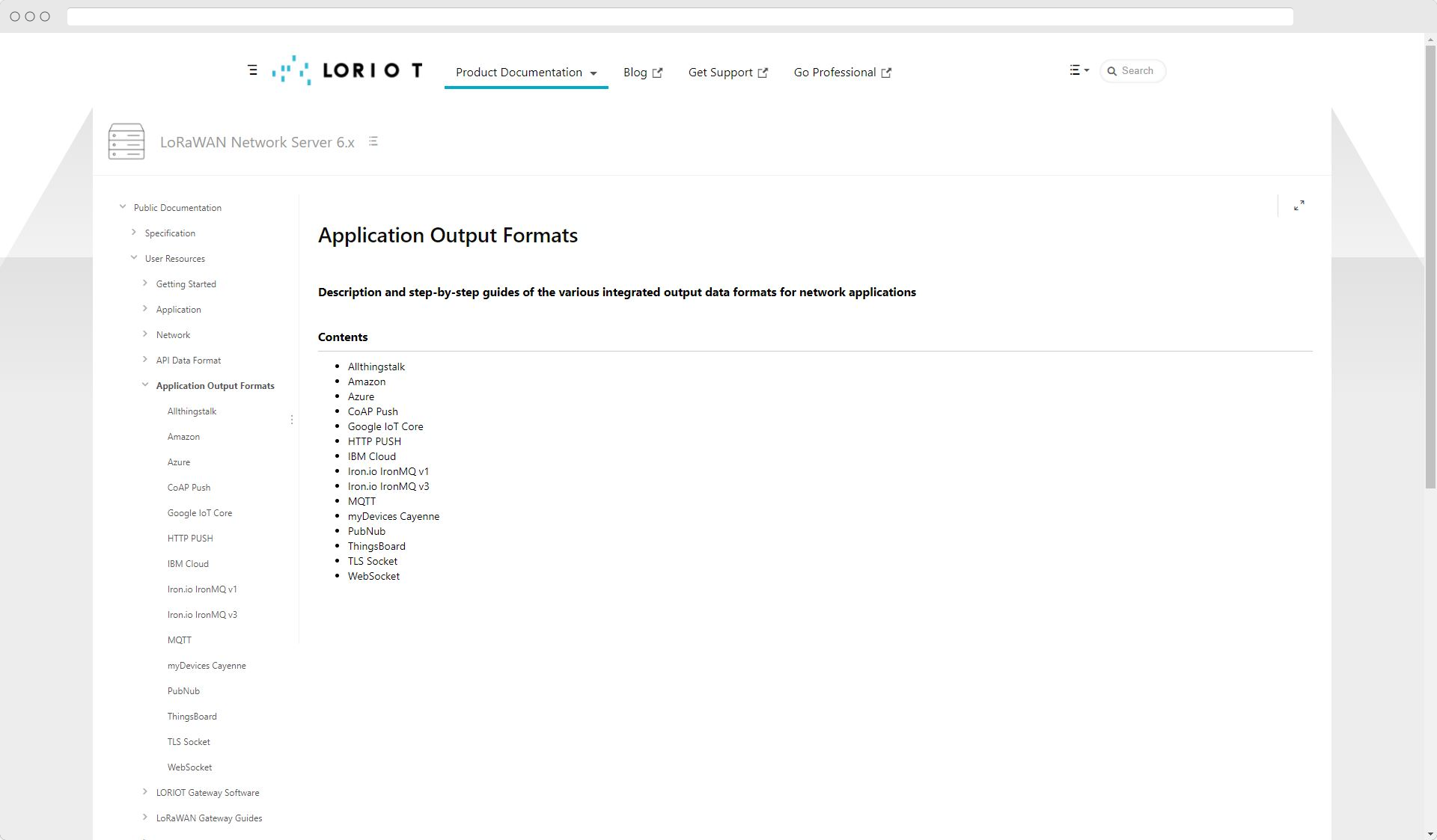Select HTTP PUSH in the sidebar tree
Viewport: 1437px width, 840px height.
coord(190,539)
